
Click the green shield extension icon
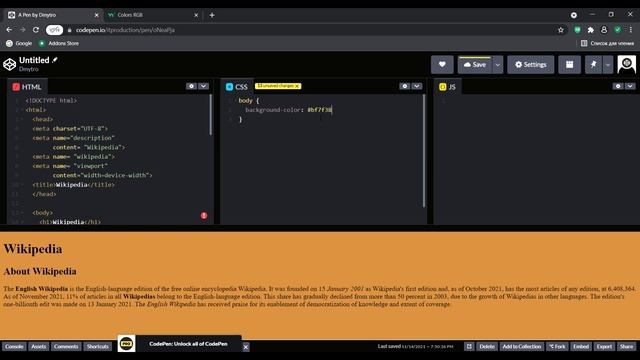618,30
